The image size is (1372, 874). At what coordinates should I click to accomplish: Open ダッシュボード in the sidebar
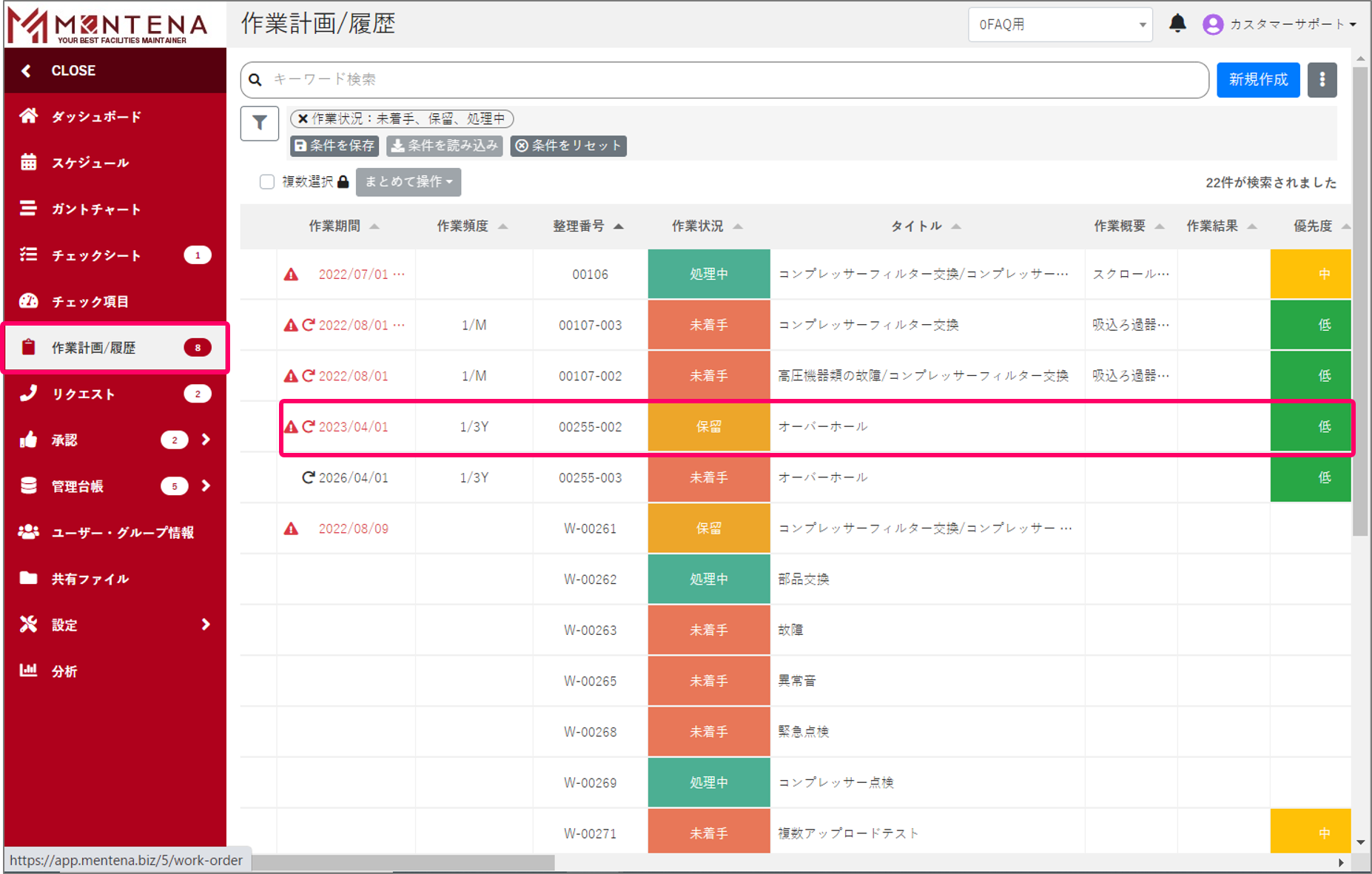tap(96, 117)
